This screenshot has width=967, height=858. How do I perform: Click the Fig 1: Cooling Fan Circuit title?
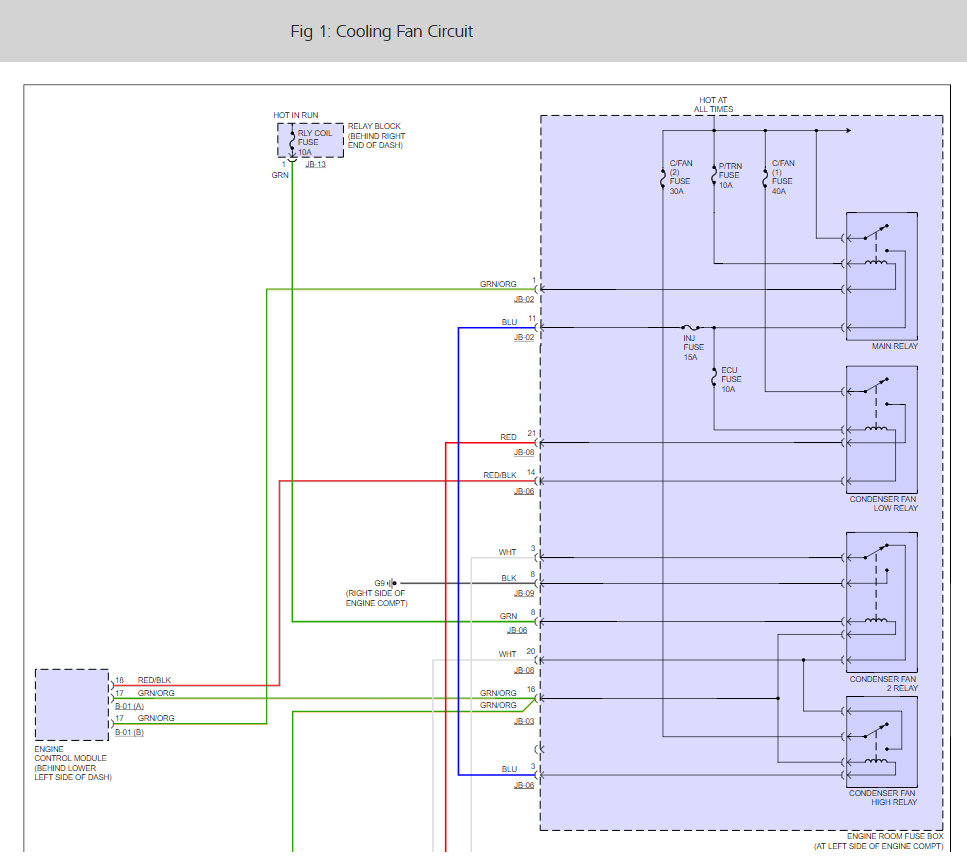(x=382, y=31)
